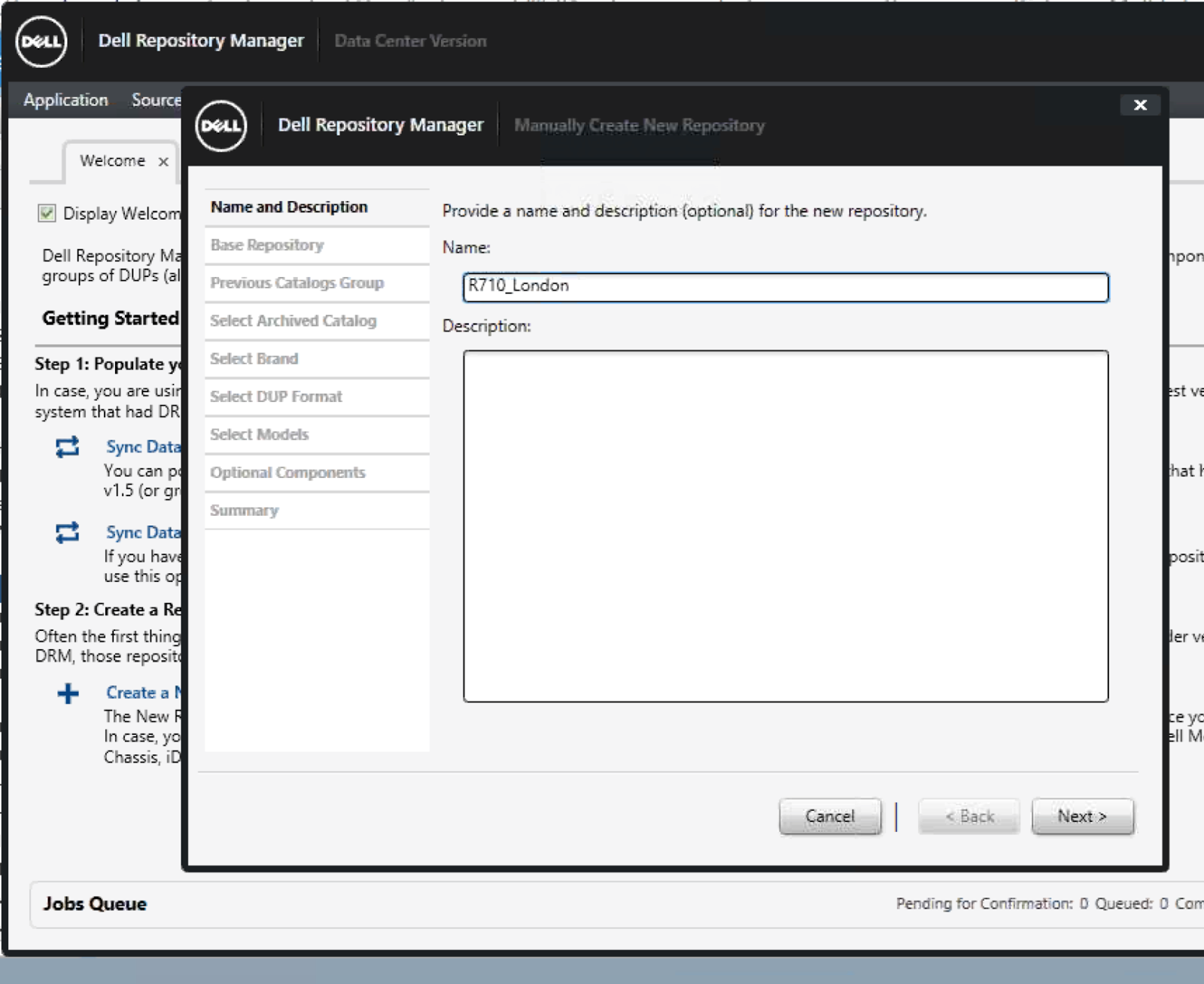This screenshot has width=1204, height=984.
Task: Click into the Name field containing R710_London
Action: pyautogui.click(x=786, y=287)
